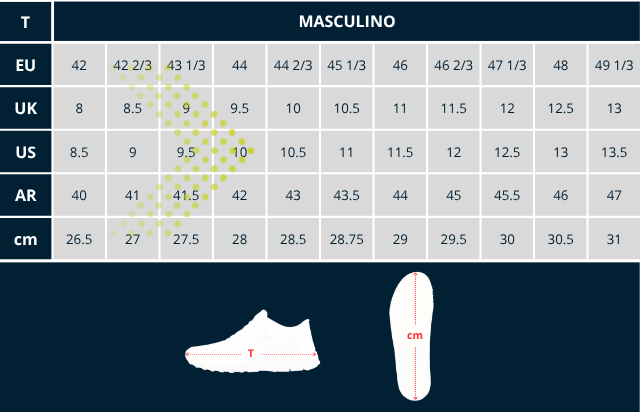Click AR size 43.5 cell

346,195
